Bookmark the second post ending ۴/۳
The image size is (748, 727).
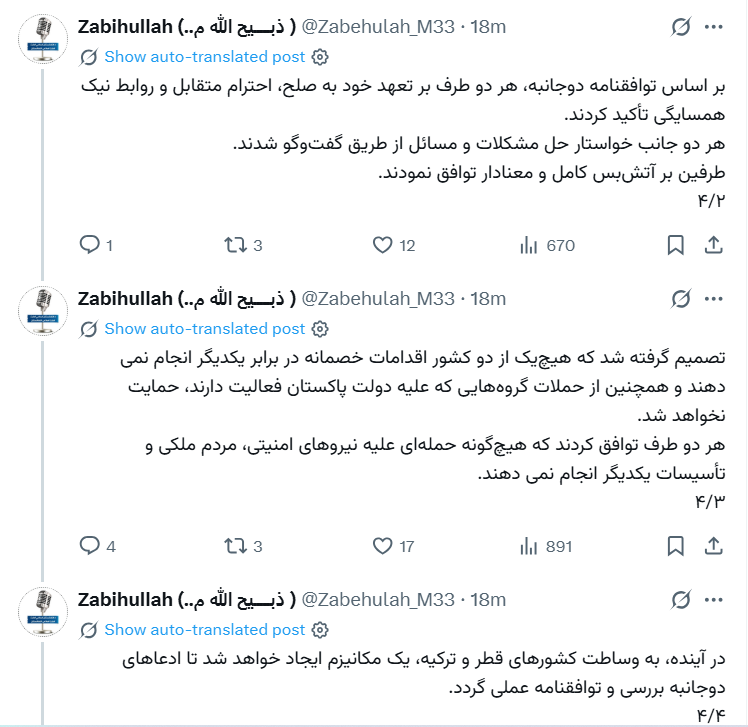[x=675, y=546]
